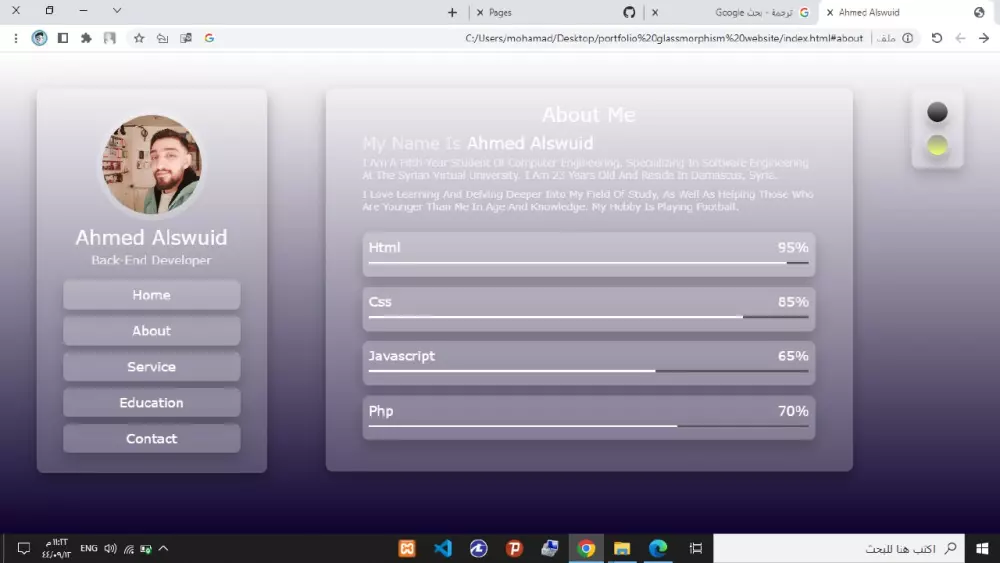1000x563 pixels.
Task: Open the Chrome side panel icon
Action: [x=62, y=38]
